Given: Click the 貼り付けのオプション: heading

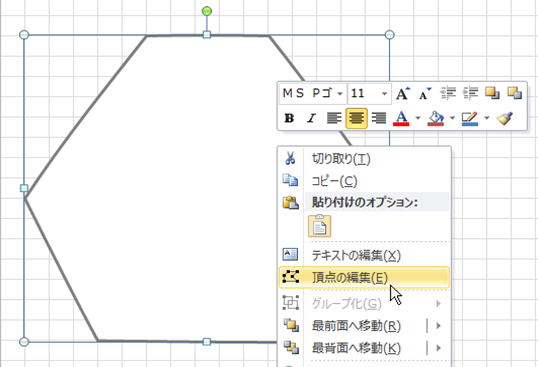Looking at the screenshot, I should (365, 202).
